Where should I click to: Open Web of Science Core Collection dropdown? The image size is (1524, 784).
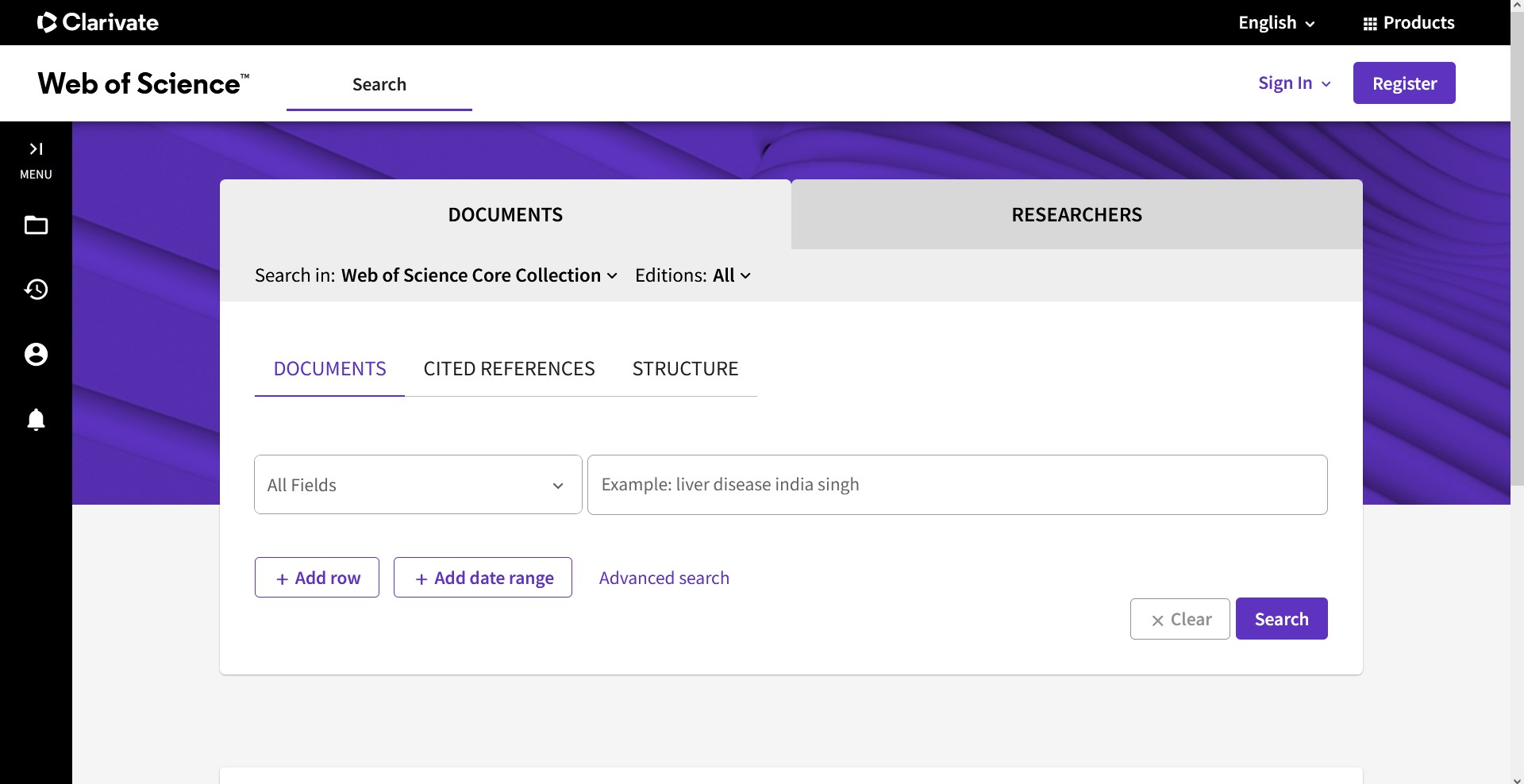(x=479, y=275)
